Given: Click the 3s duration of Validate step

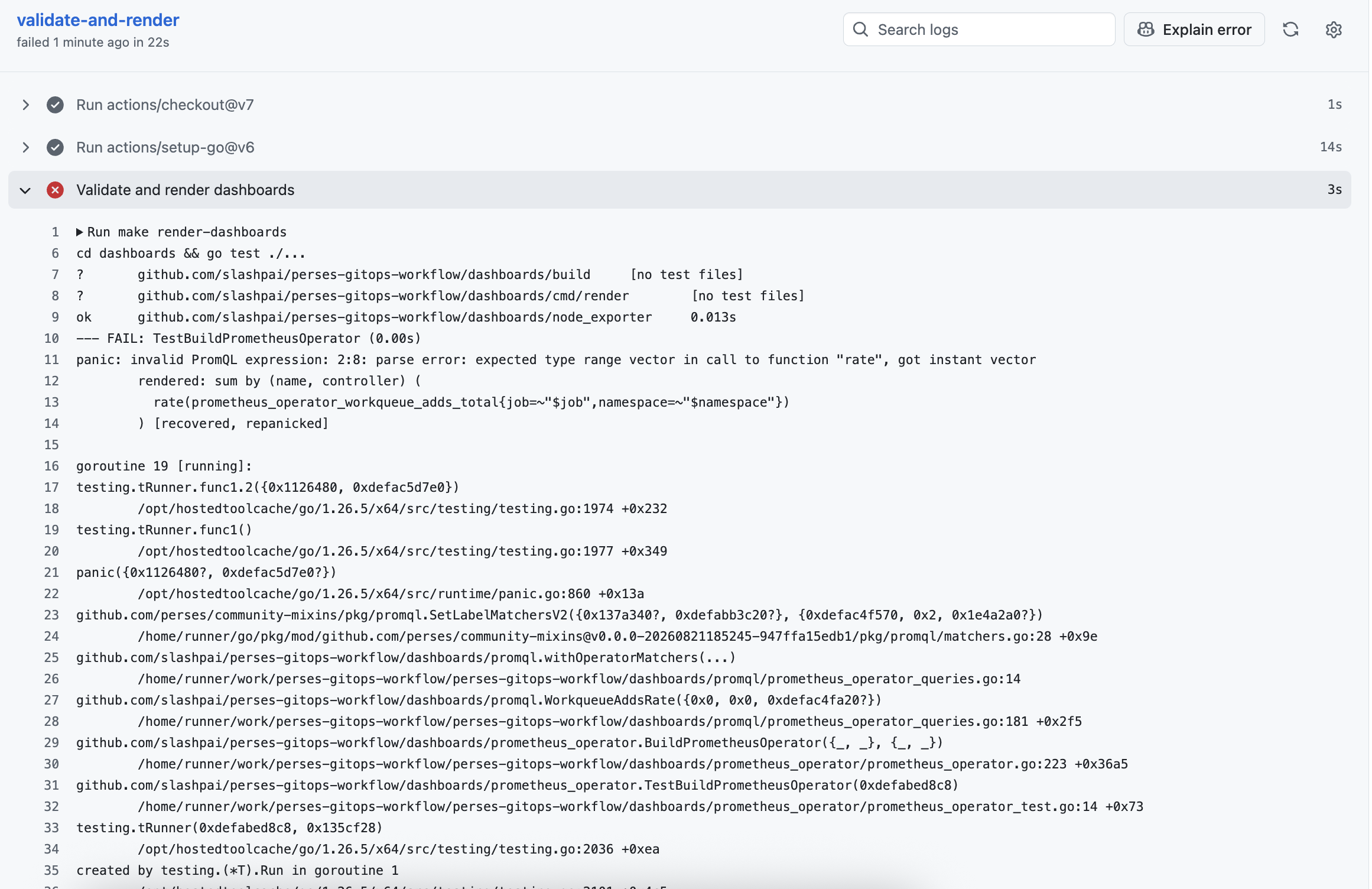Looking at the screenshot, I should [x=1335, y=190].
